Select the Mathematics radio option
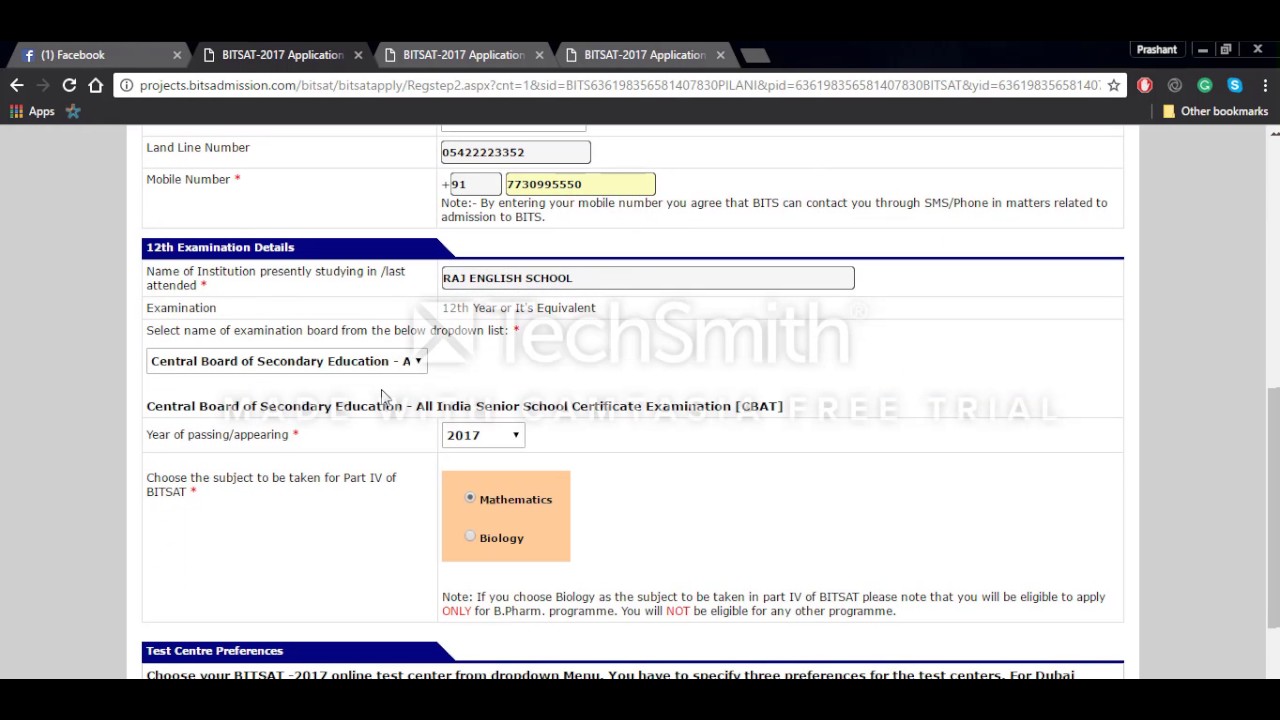This screenshot has height=720, width=1280. [x=470, y=498]
